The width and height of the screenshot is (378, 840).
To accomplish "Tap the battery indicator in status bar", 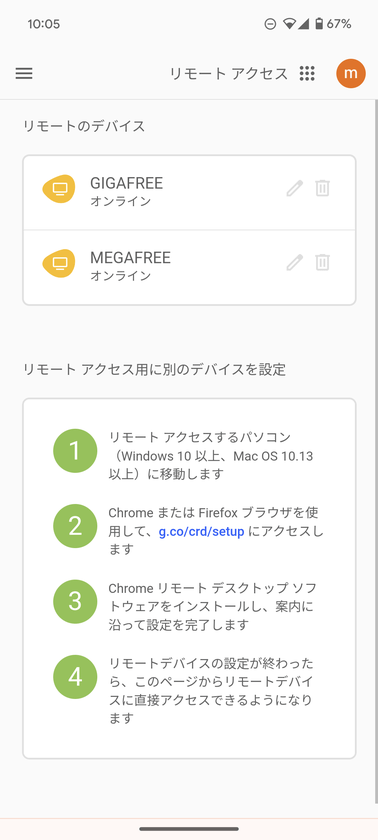I will [x=319, y=24].
